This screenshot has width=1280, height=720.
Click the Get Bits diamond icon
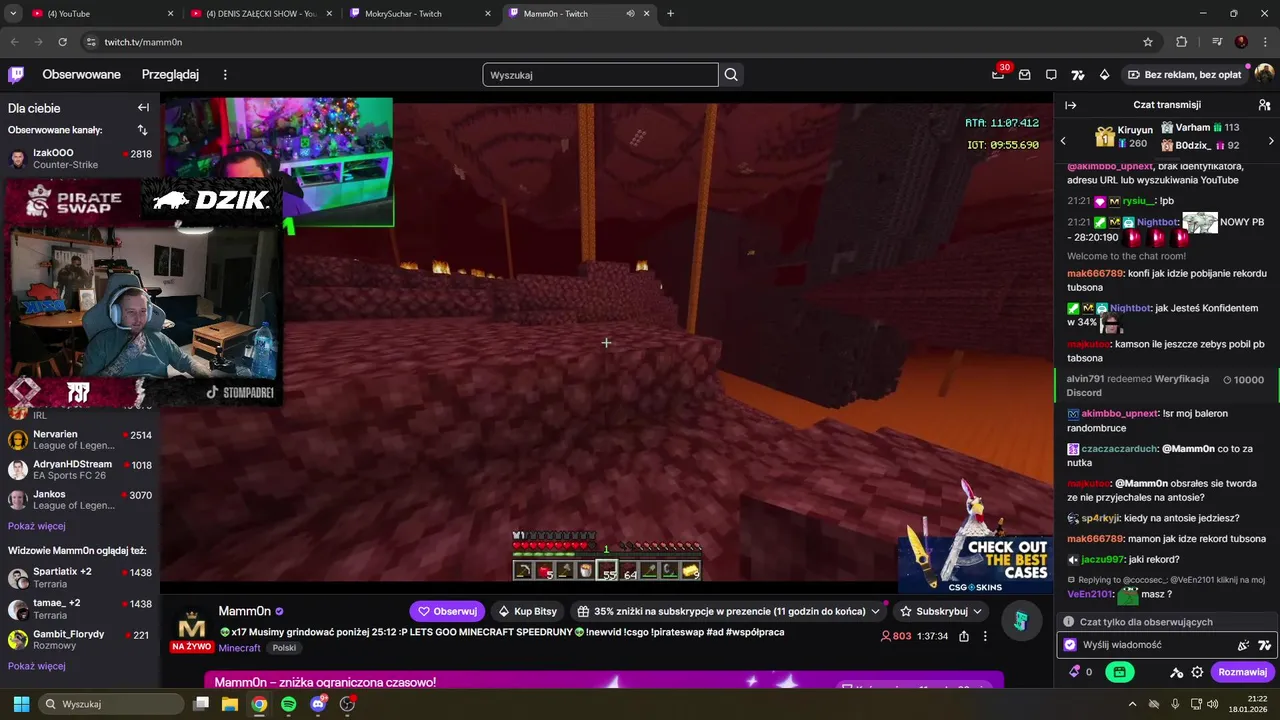click(x=1104, y=75)
